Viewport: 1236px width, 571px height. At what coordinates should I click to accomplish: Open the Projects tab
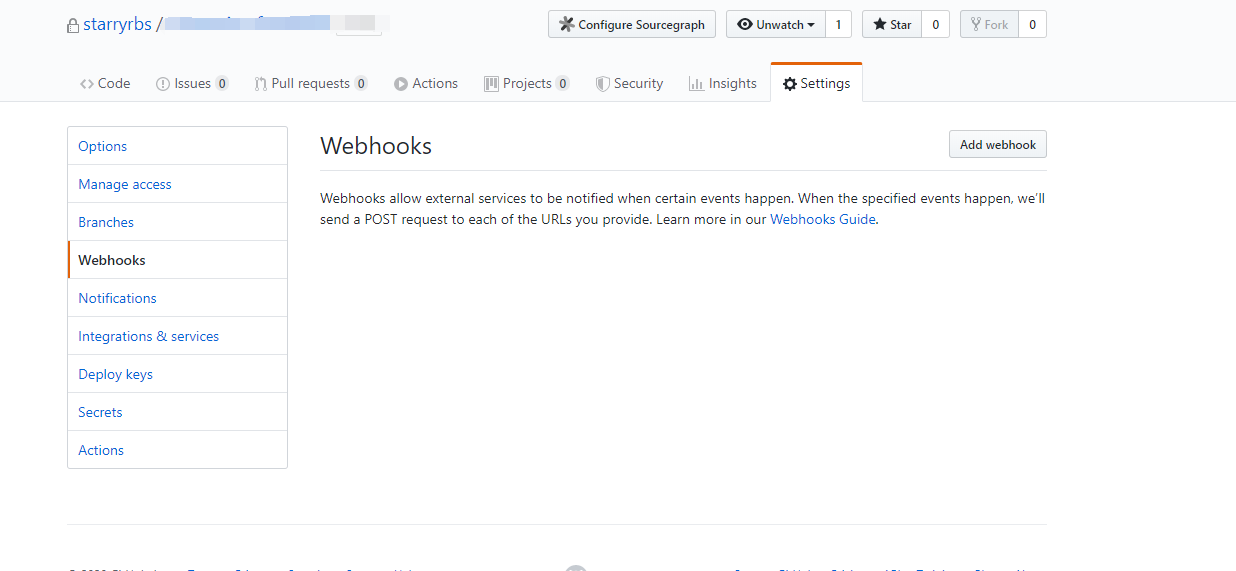pyautogui.click(x=526, y=84)
